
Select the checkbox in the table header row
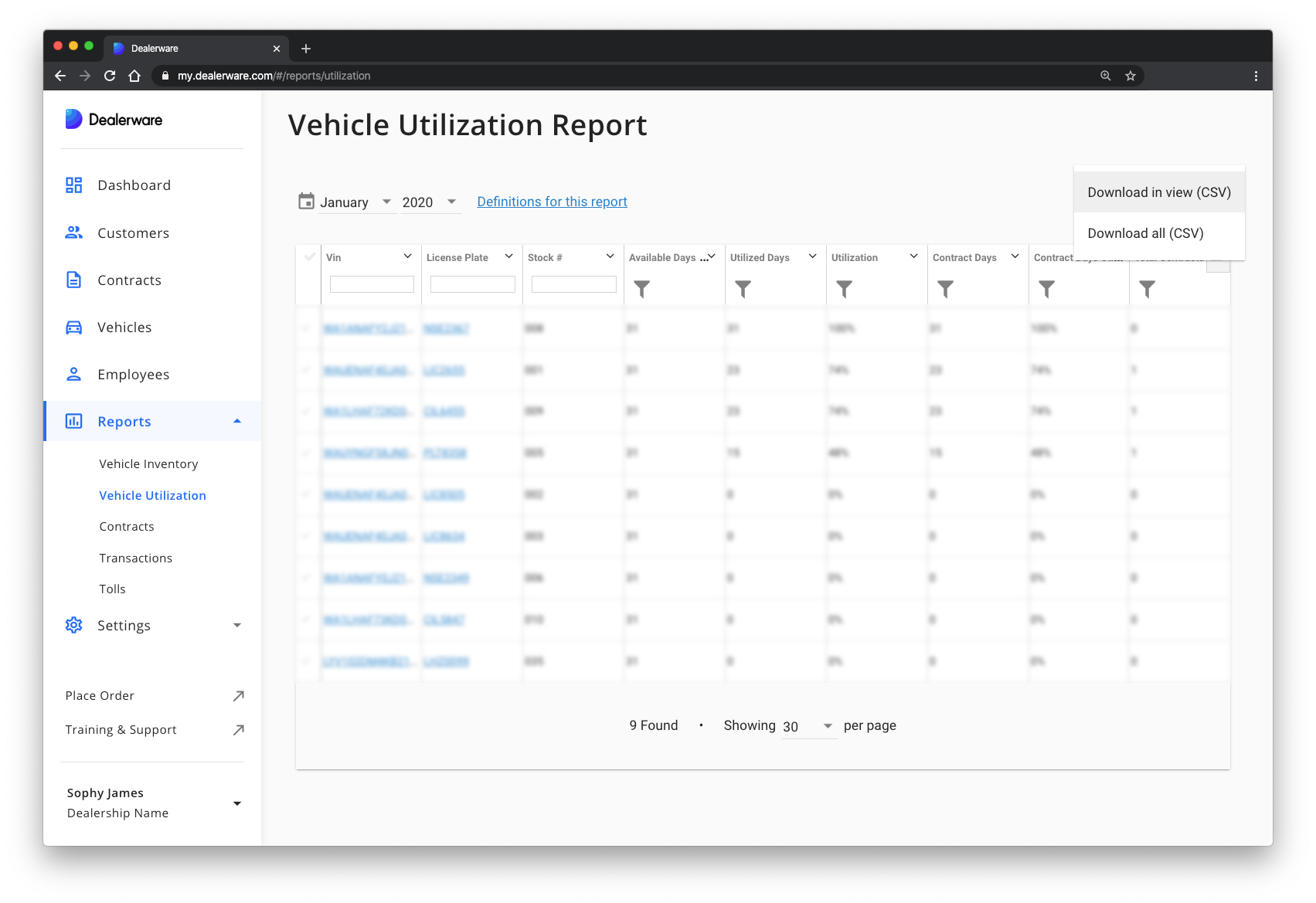[x=308, y=257]
